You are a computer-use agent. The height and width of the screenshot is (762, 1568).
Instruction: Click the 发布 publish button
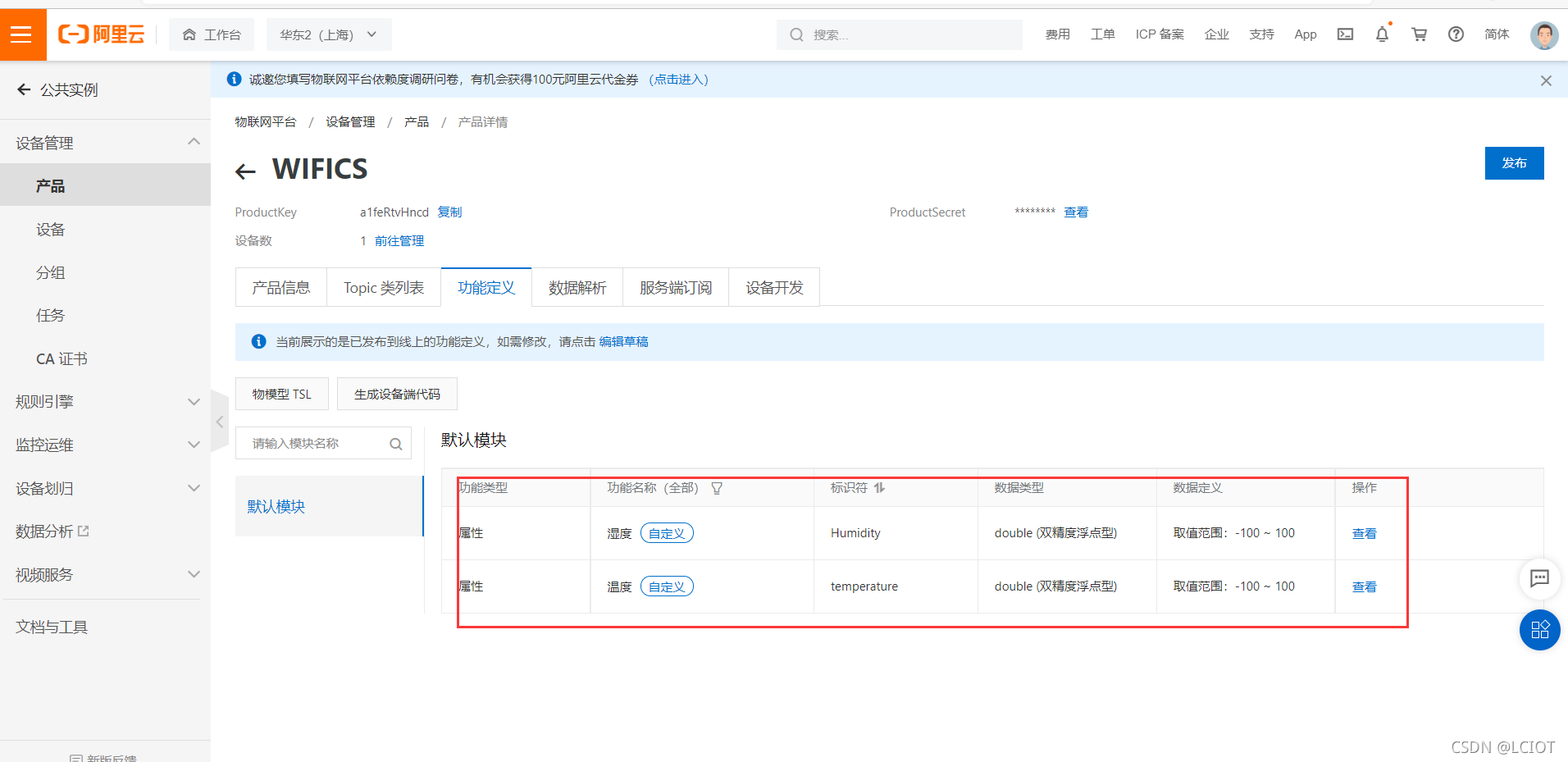coord(1514,163)
